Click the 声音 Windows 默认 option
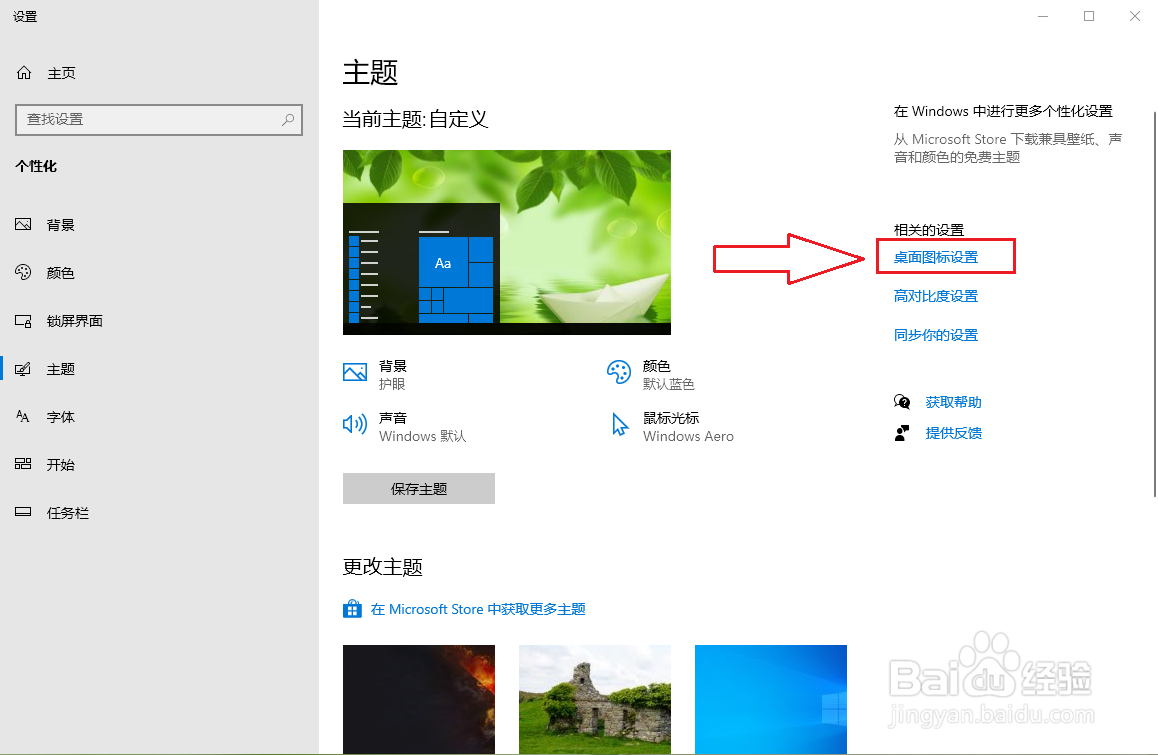Screen dimensions: 1158x755 pos(405,426)
